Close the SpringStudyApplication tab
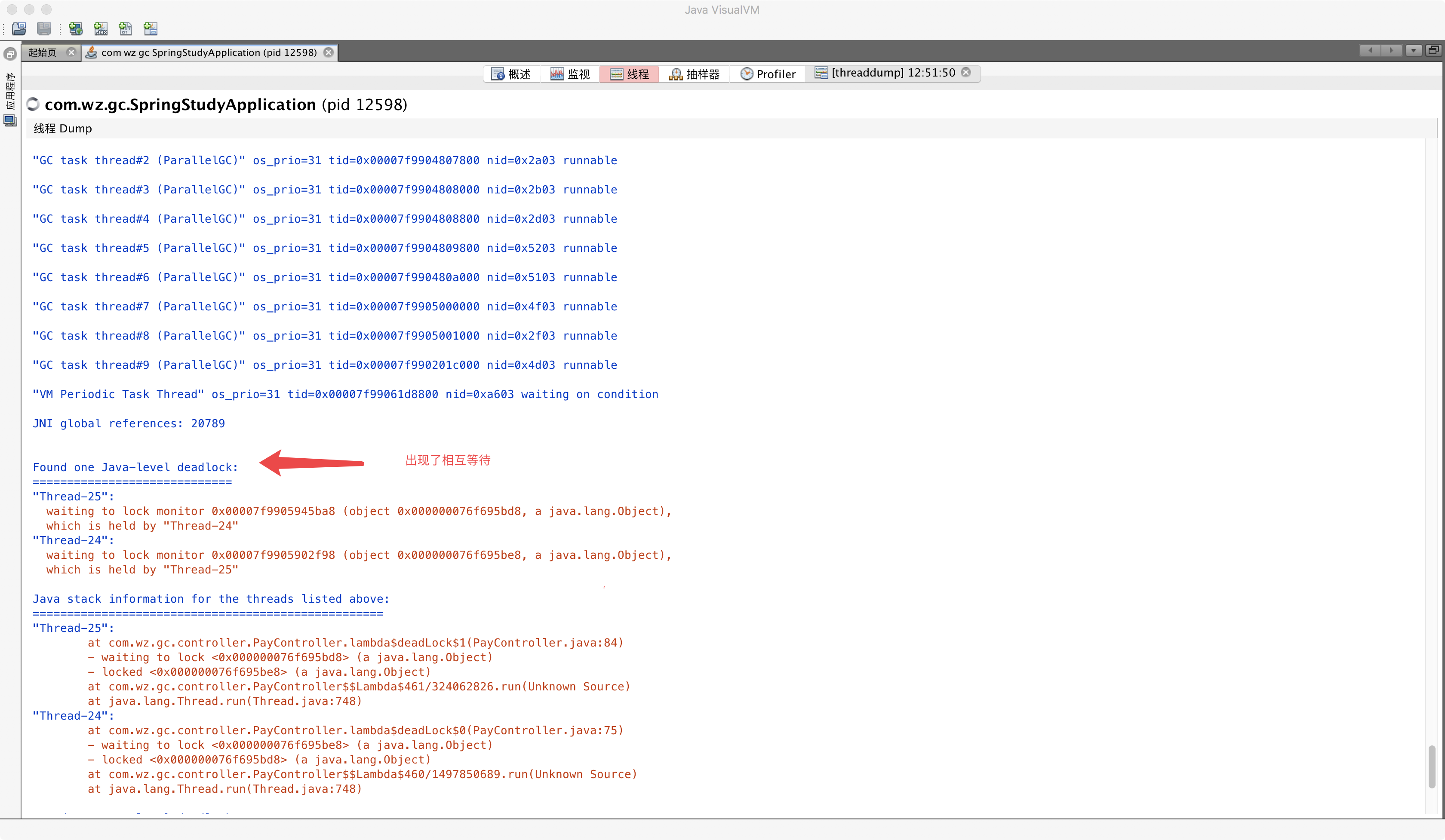This screenshot has height=840, width=1445. point(329,52)
